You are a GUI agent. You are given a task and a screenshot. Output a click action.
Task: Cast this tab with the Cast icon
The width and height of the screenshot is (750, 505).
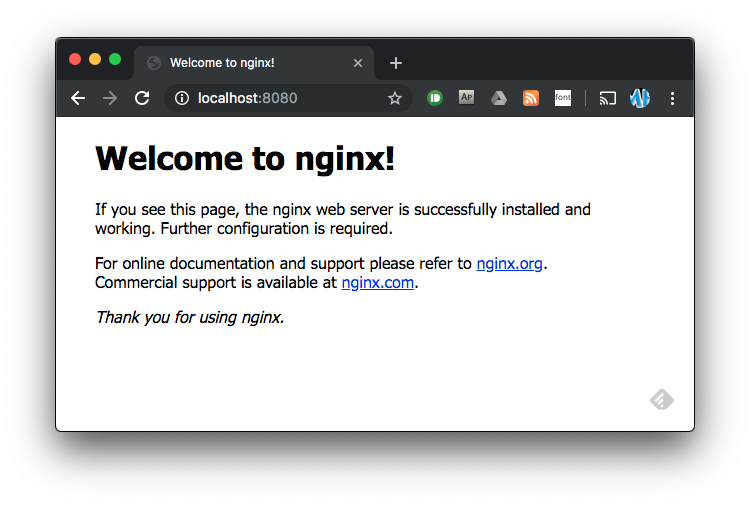pos(607,99)
